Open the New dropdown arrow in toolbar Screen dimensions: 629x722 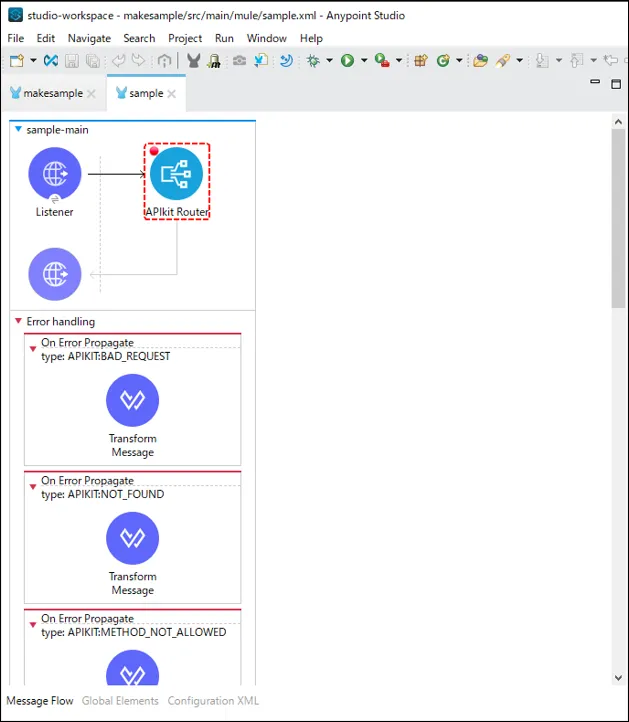[x=33, y=60]
